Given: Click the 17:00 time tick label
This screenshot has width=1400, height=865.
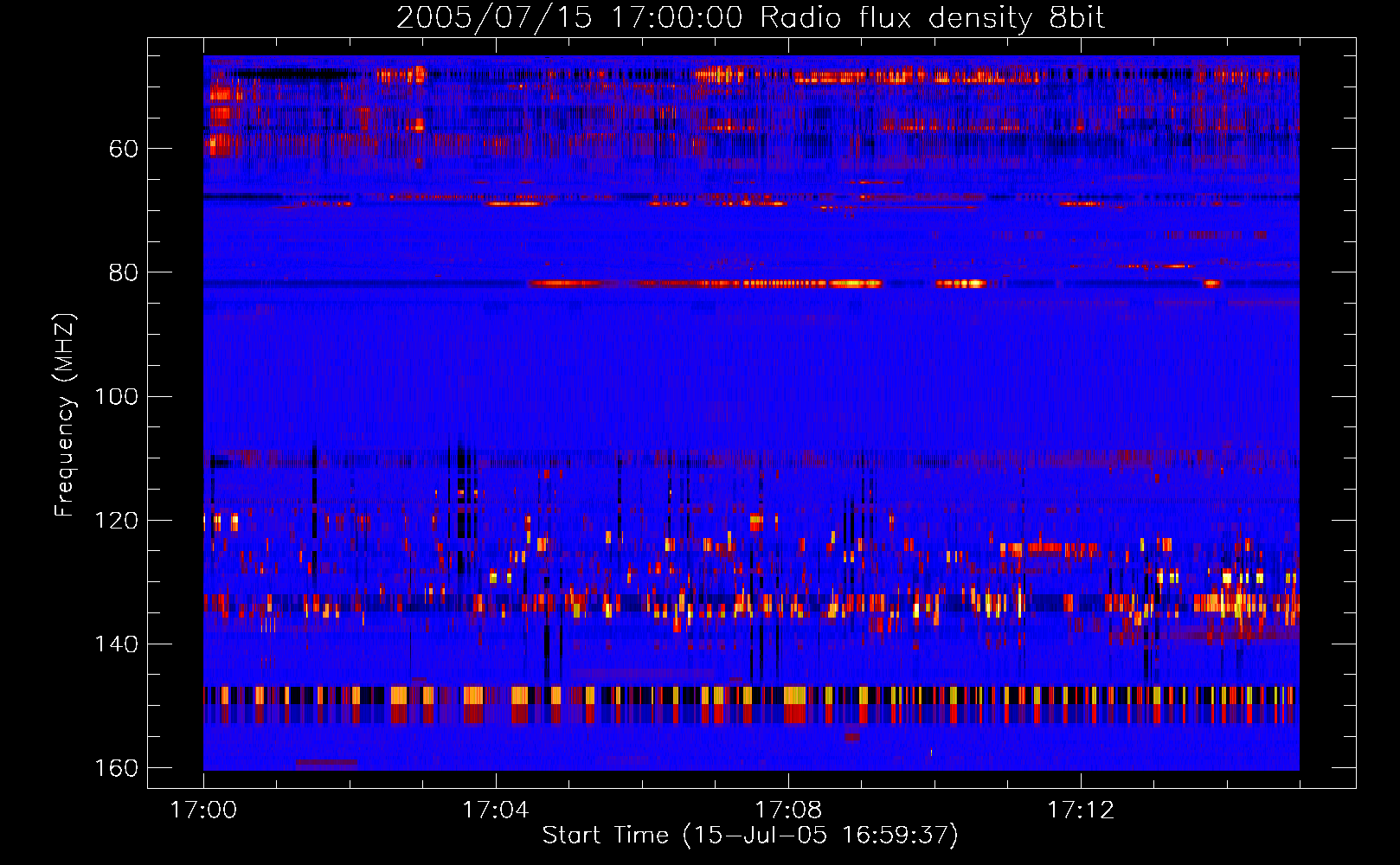Looking at the screenshot, I should tap(203, 811).
